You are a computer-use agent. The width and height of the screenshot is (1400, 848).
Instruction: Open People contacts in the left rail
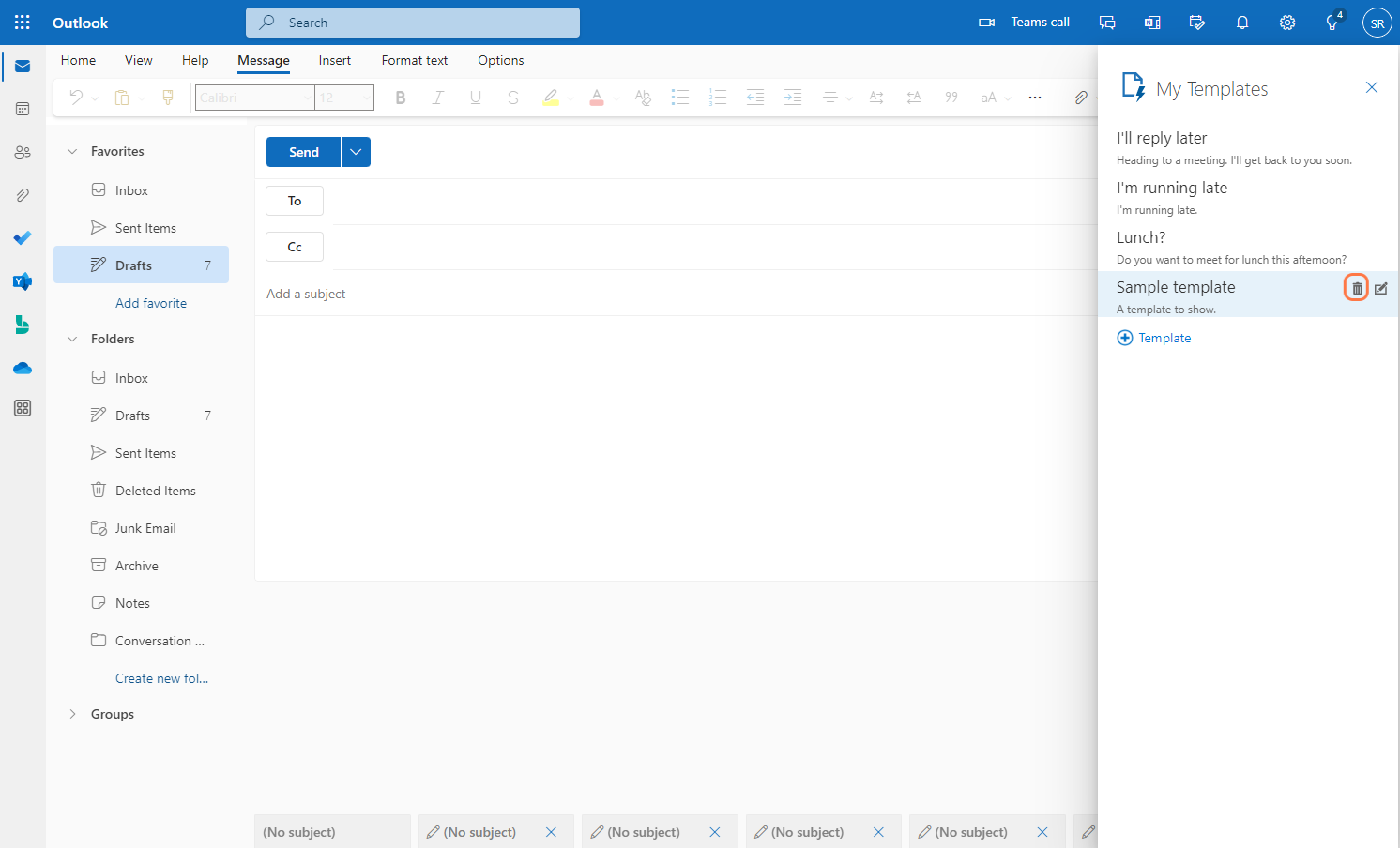23,152
